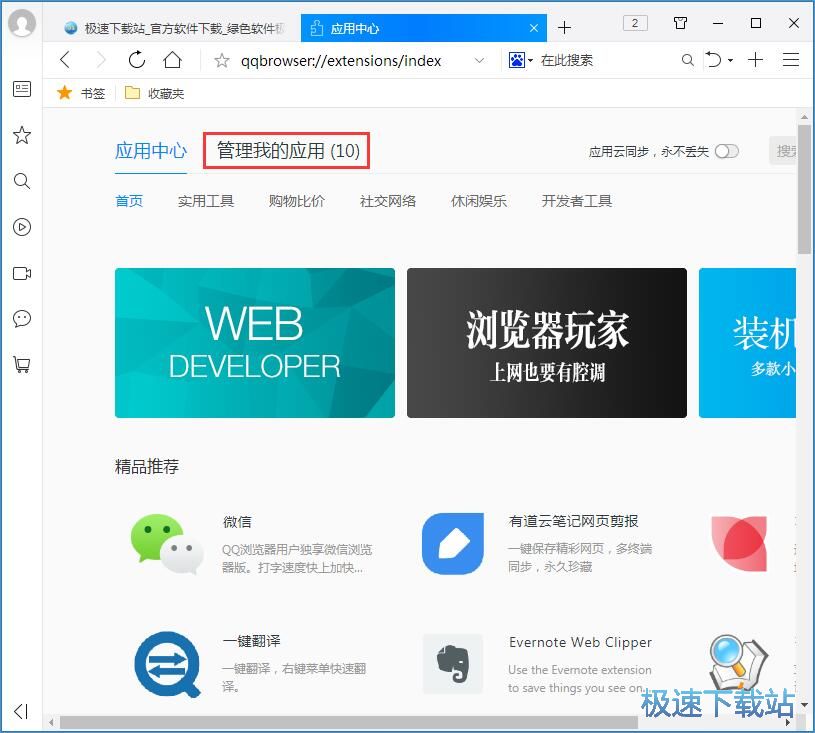Reload the page with the refresh icon
Screen dimensions: 815x733
pyautogui.click(x=137, y=60)
